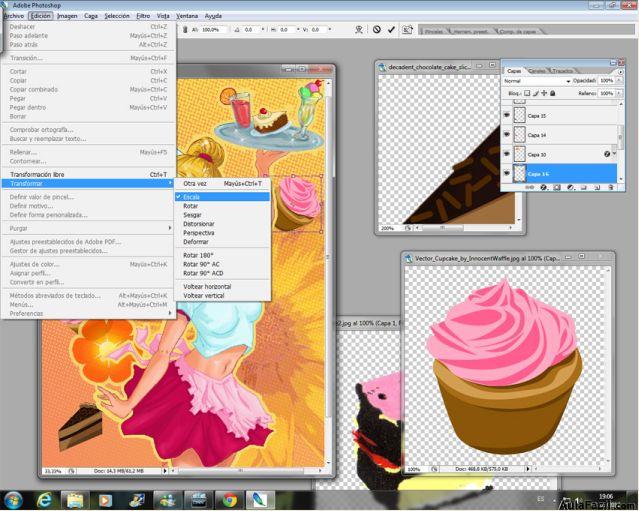Open the Edición menu

(41, 16)
